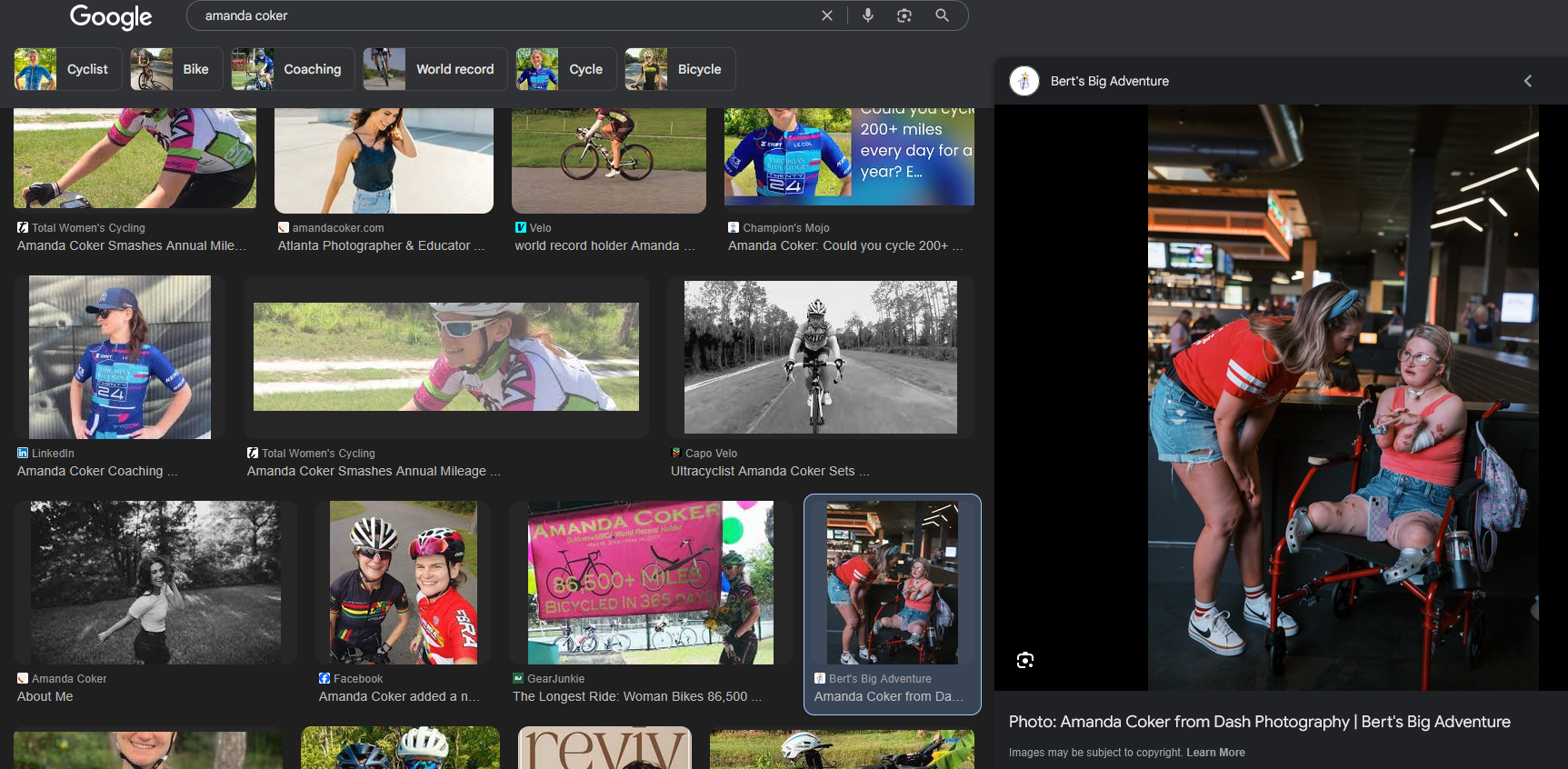Select the Coaching filter chip
This screenshot has width=1568, height=769.
coord(293,69)
